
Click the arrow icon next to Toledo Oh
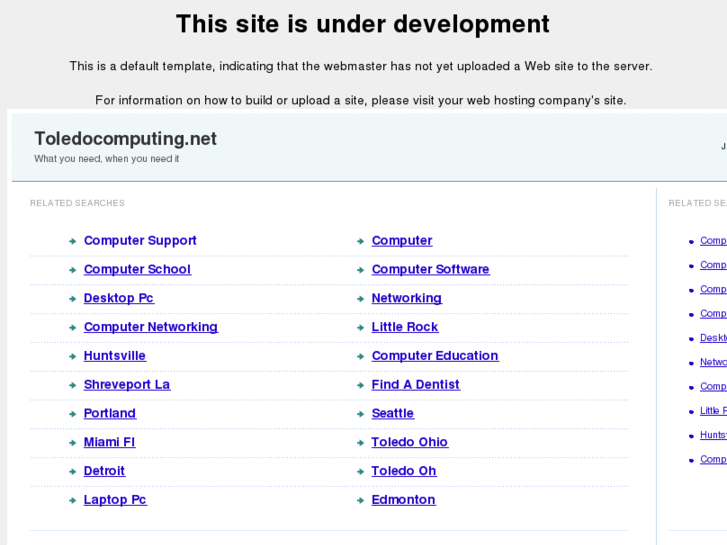[360, 471]
